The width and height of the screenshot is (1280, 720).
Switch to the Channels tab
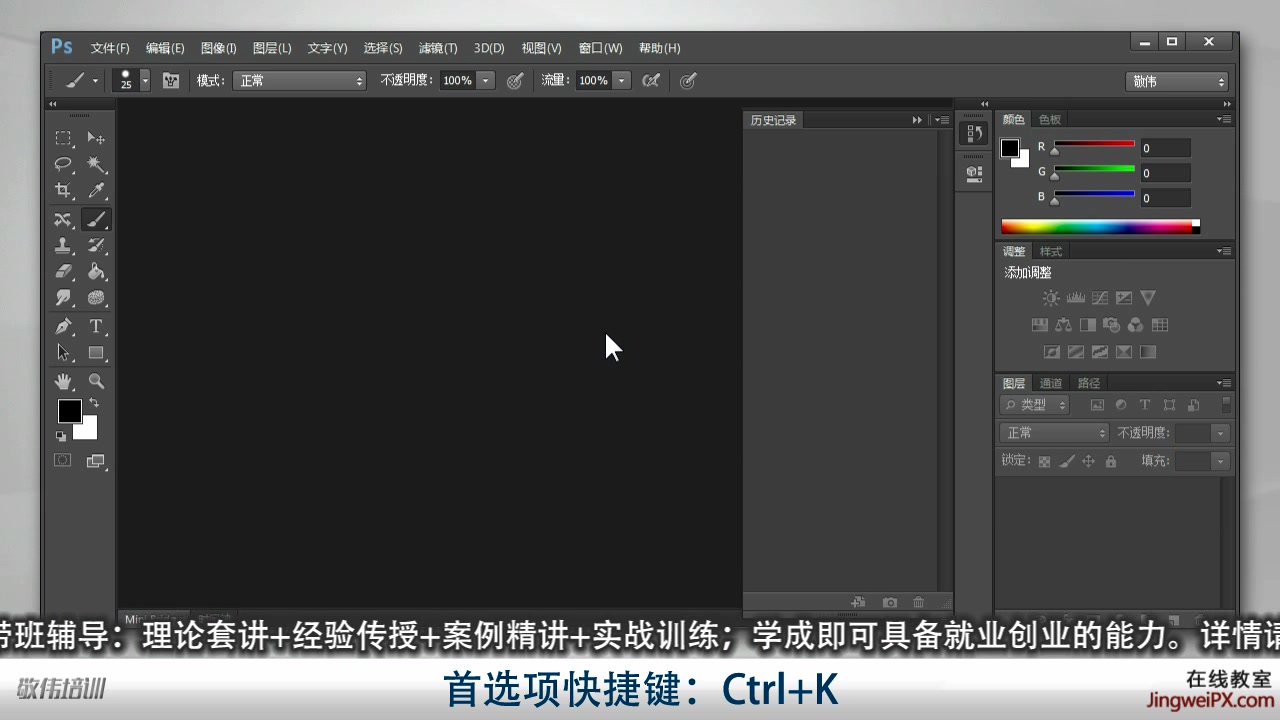tap(1051, 383)
